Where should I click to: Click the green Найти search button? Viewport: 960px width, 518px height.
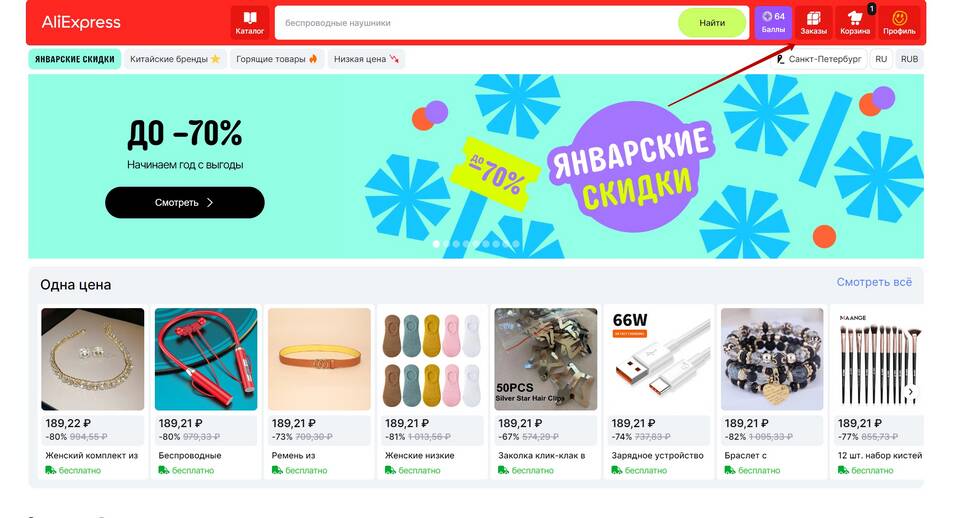712,23
